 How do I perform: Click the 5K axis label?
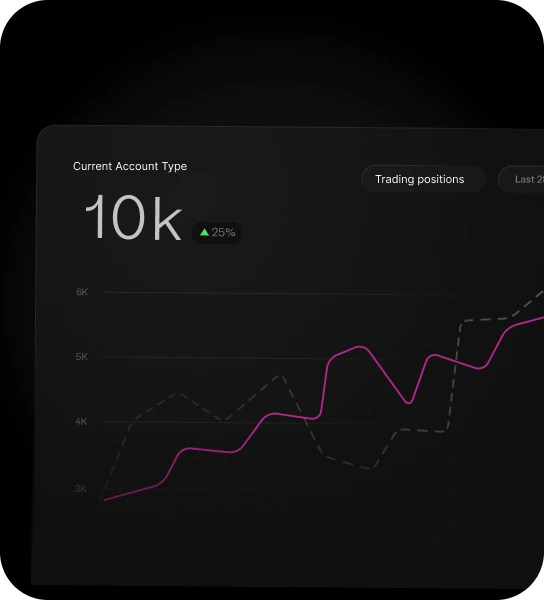click(x=82, y=357)
